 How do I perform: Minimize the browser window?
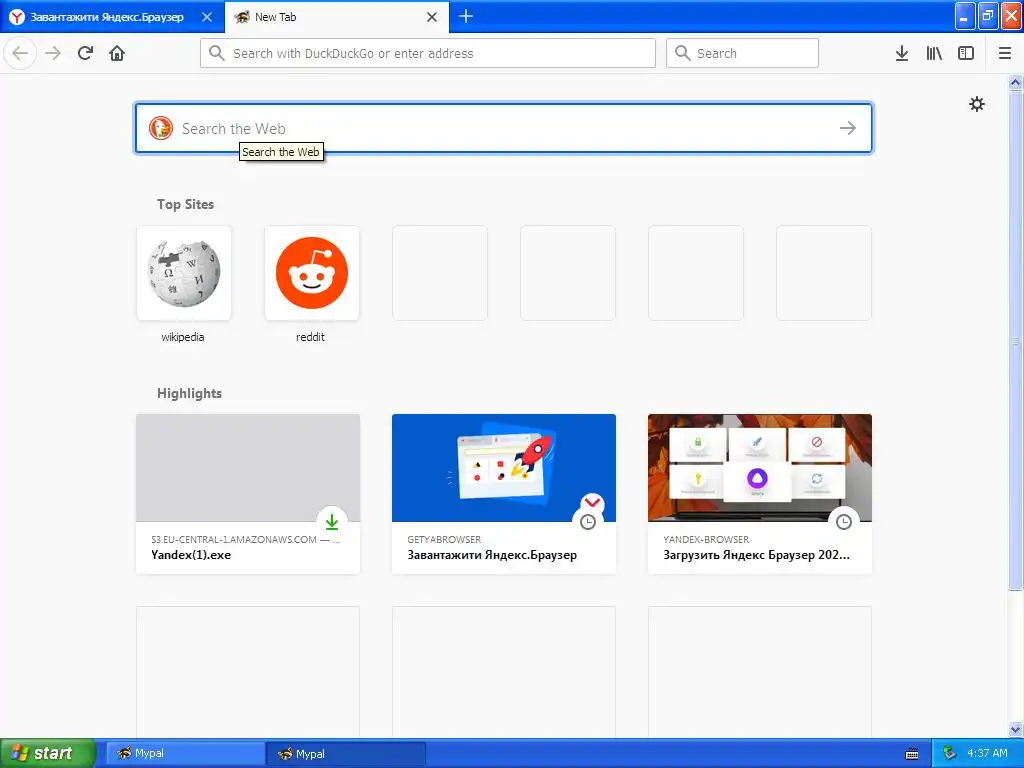(x=965, y=16)
